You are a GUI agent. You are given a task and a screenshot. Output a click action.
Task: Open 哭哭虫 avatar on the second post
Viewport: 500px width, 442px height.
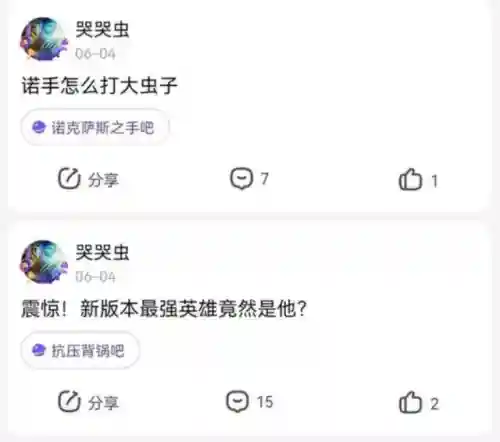pos(43,262)
